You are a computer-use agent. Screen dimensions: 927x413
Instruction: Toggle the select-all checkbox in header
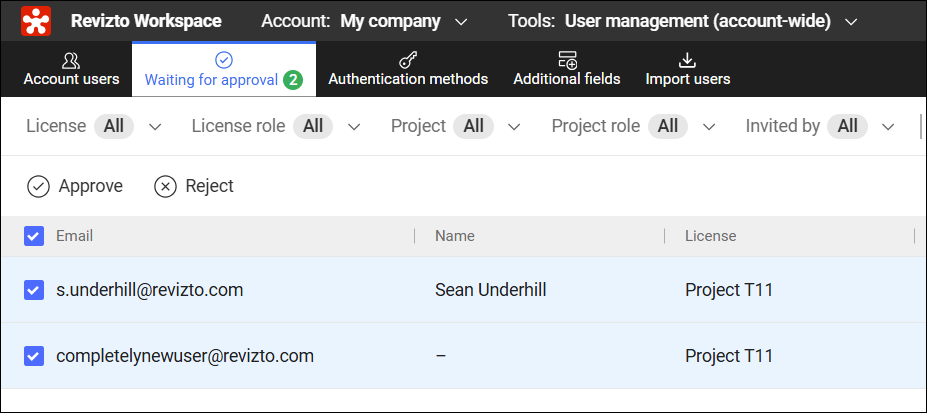click(34, 236)
